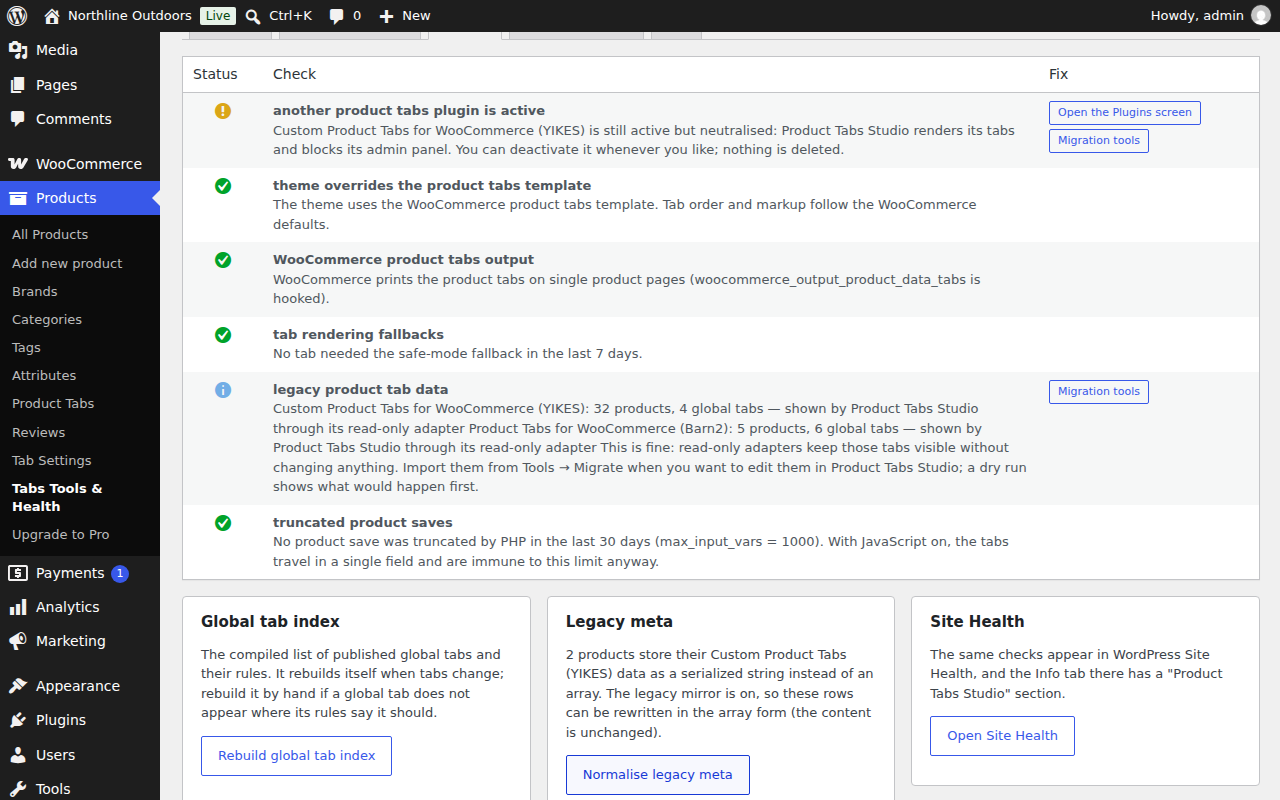This screenshot has width=1280, height=800.
Task: Click the Media sidebar icon
Action: [x=18, y=50]
